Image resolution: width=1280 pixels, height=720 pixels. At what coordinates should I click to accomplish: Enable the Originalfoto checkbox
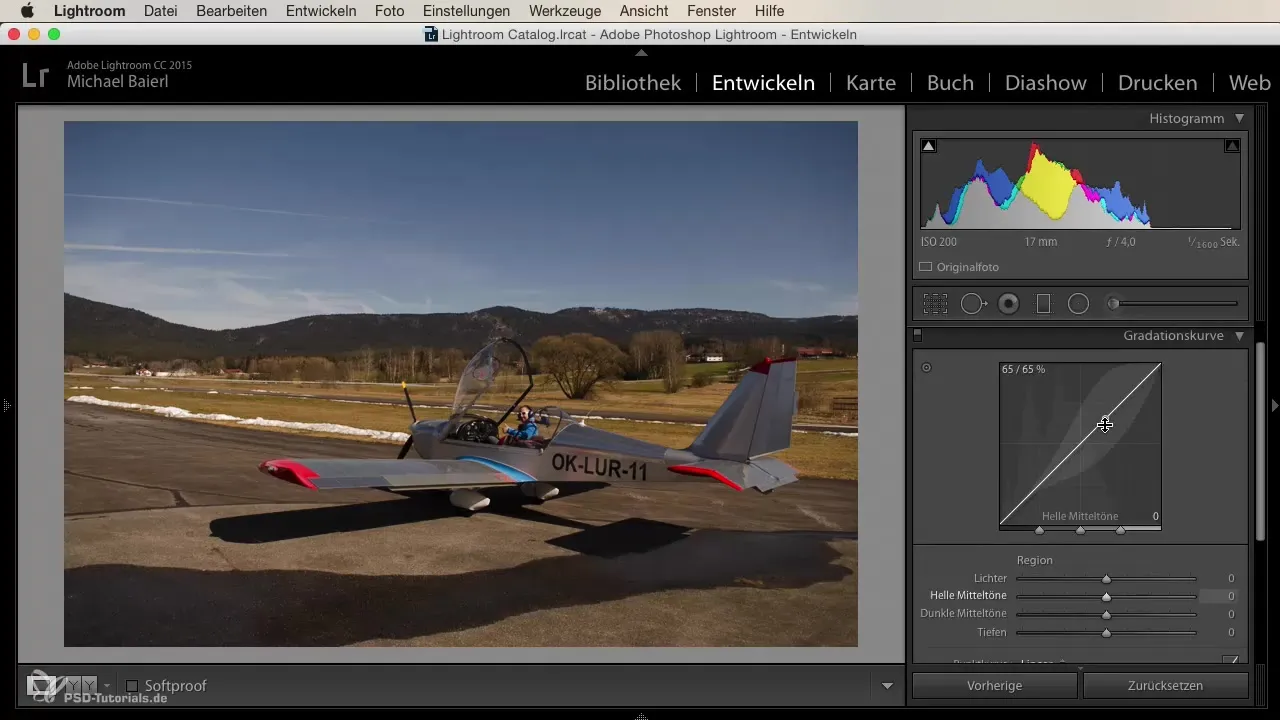[x=926, y=267]
